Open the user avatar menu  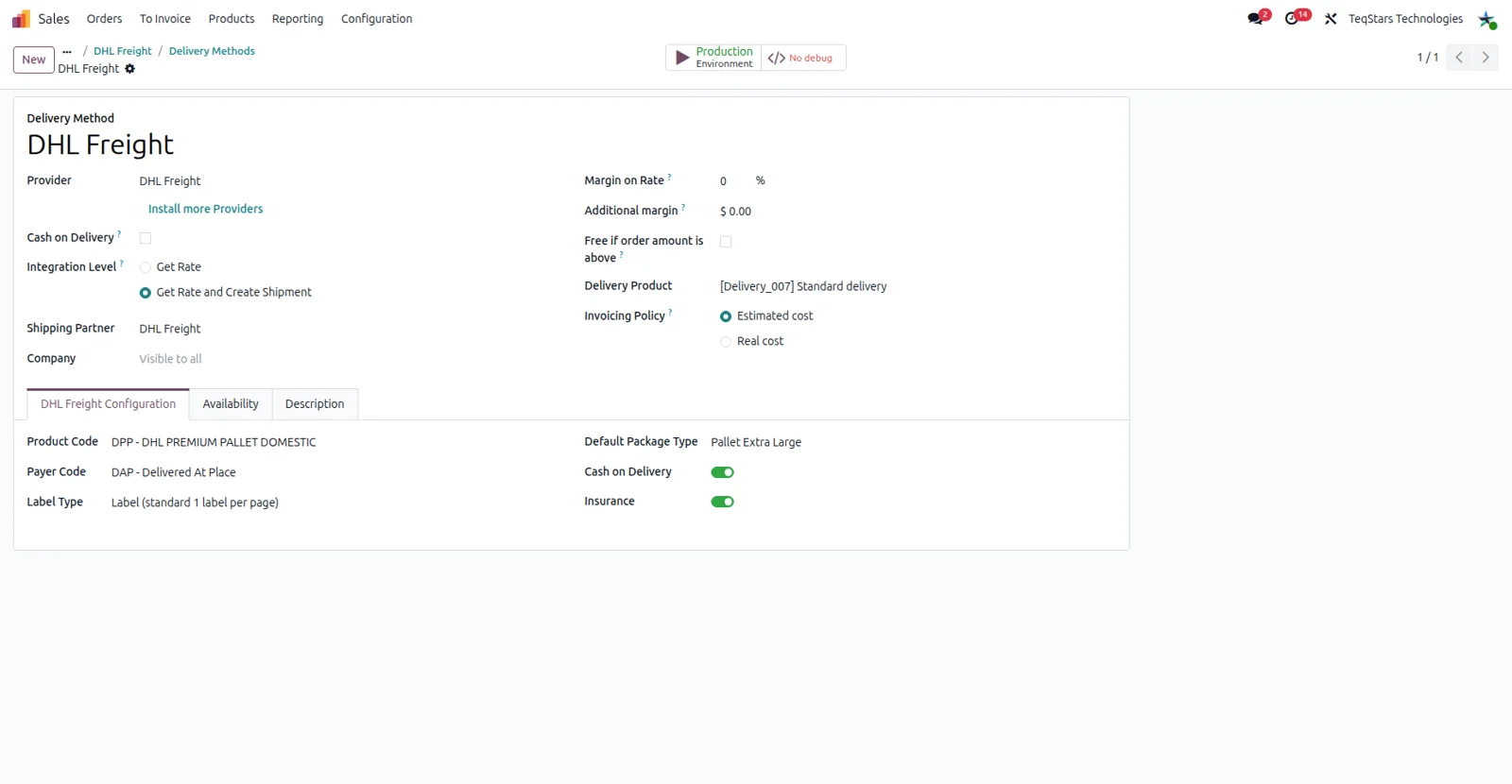tap(1486, 19)
